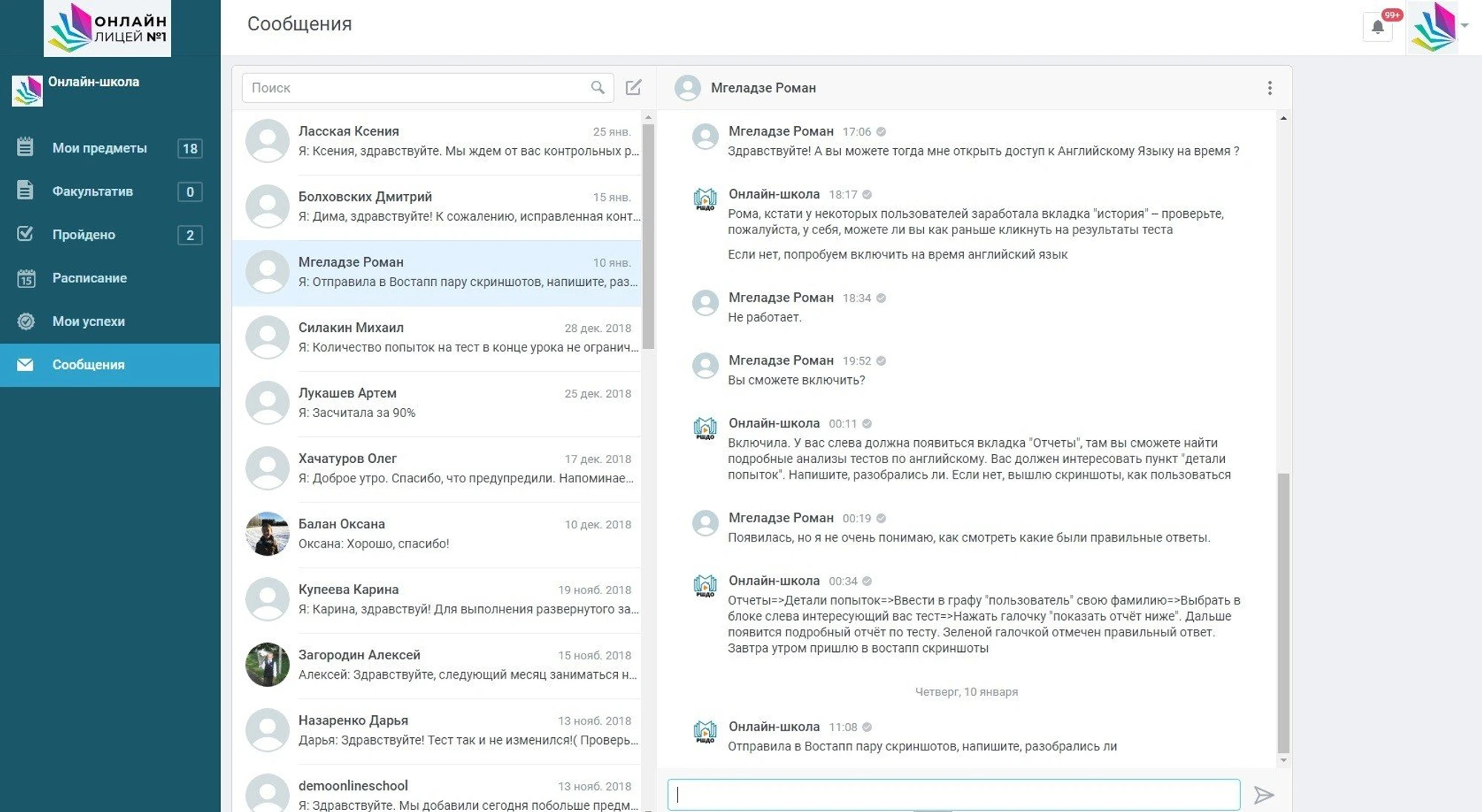Open conversation with Болховских Дмитрий
The width and height of the screenshot is (1482, 812).
click(x=437, y=207)
